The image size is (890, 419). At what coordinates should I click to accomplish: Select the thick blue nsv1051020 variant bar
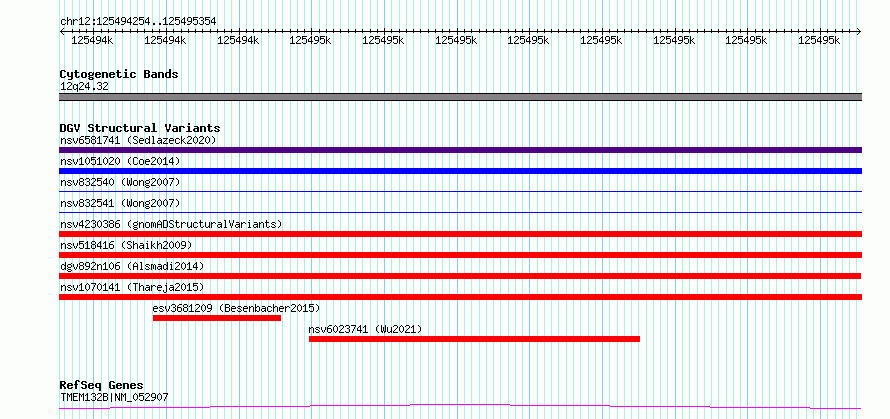(460, 171)
